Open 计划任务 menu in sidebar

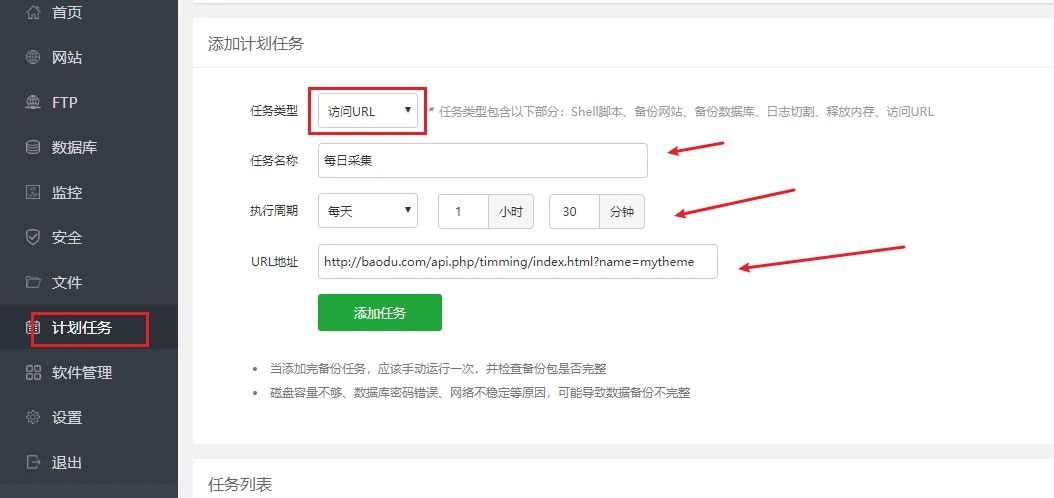tap(82, 328)
